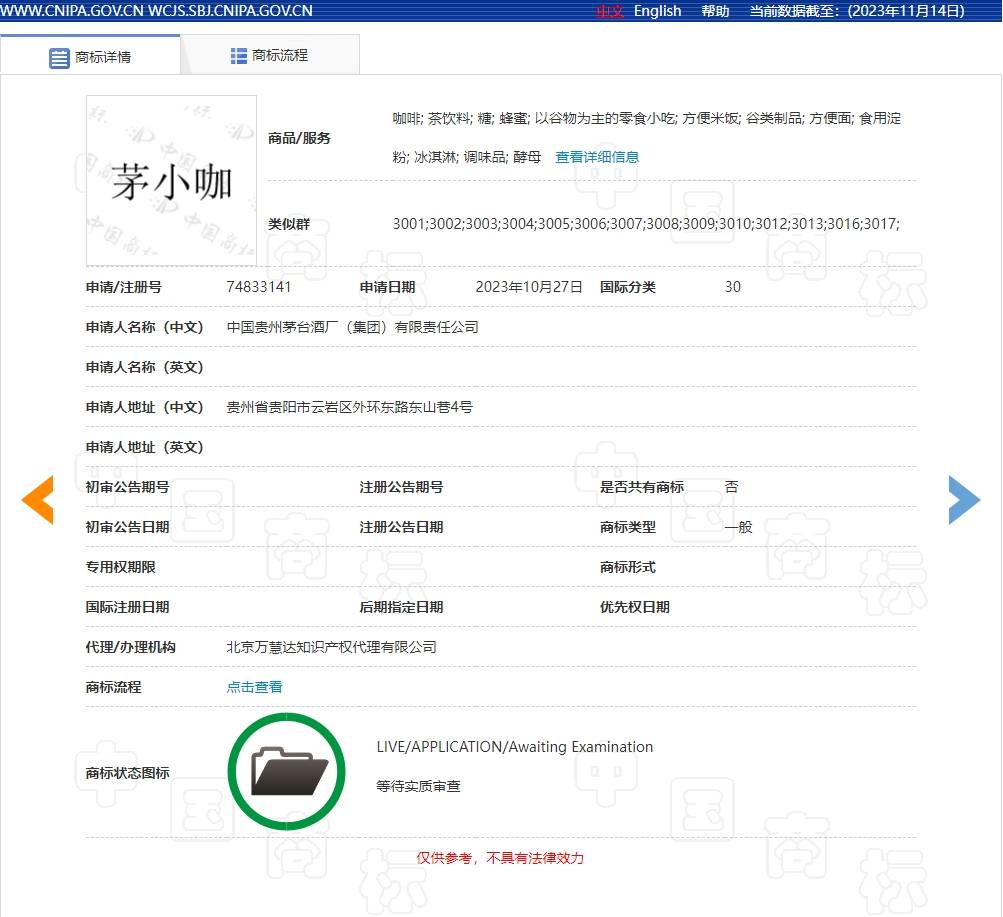
Task: Click the application date 2023年10月27日
Action: pyautogui.click(x=528, y=287)
